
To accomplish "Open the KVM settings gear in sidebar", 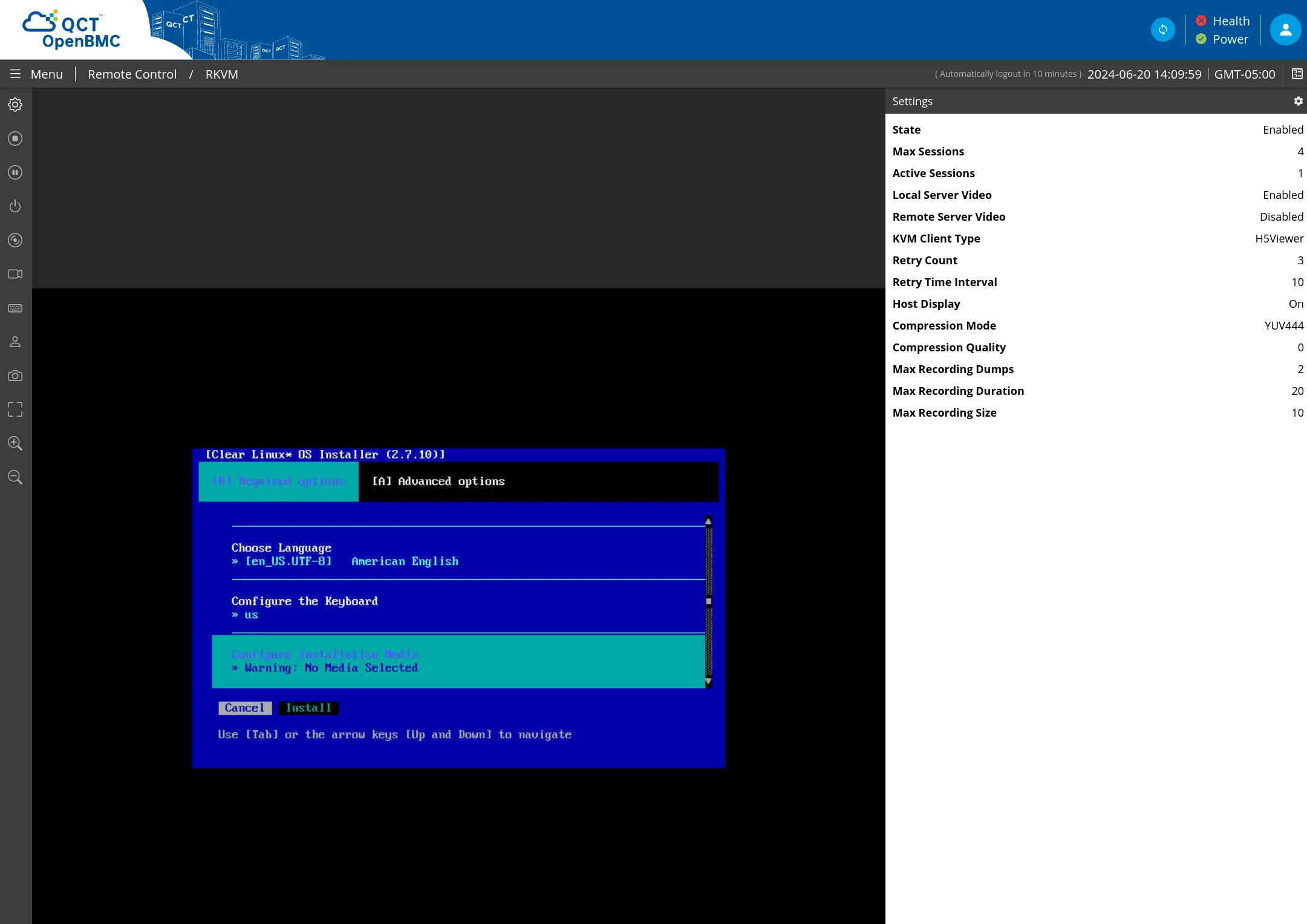I will (15, 105).
